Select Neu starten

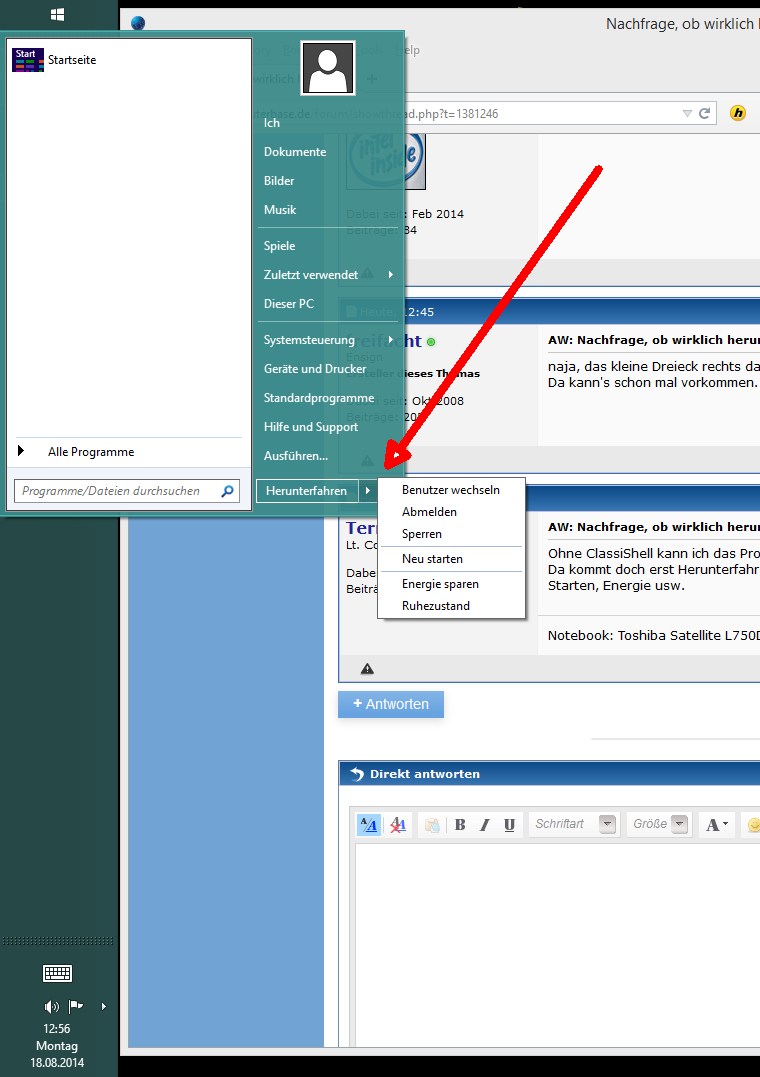[432, 559]
